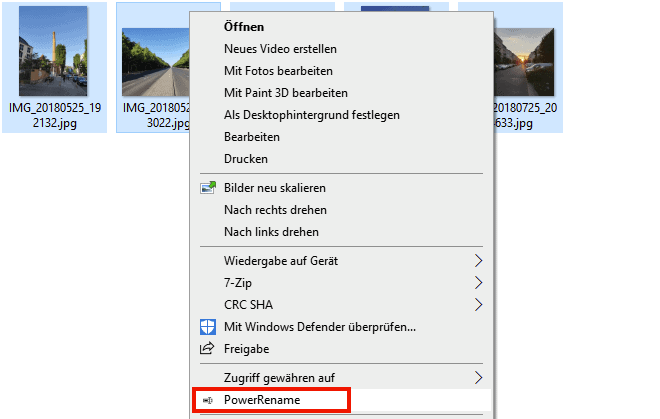
Task: Expand the 7-Zip submenu arrow
Action: pyautogui.click(x=478, y=283)
